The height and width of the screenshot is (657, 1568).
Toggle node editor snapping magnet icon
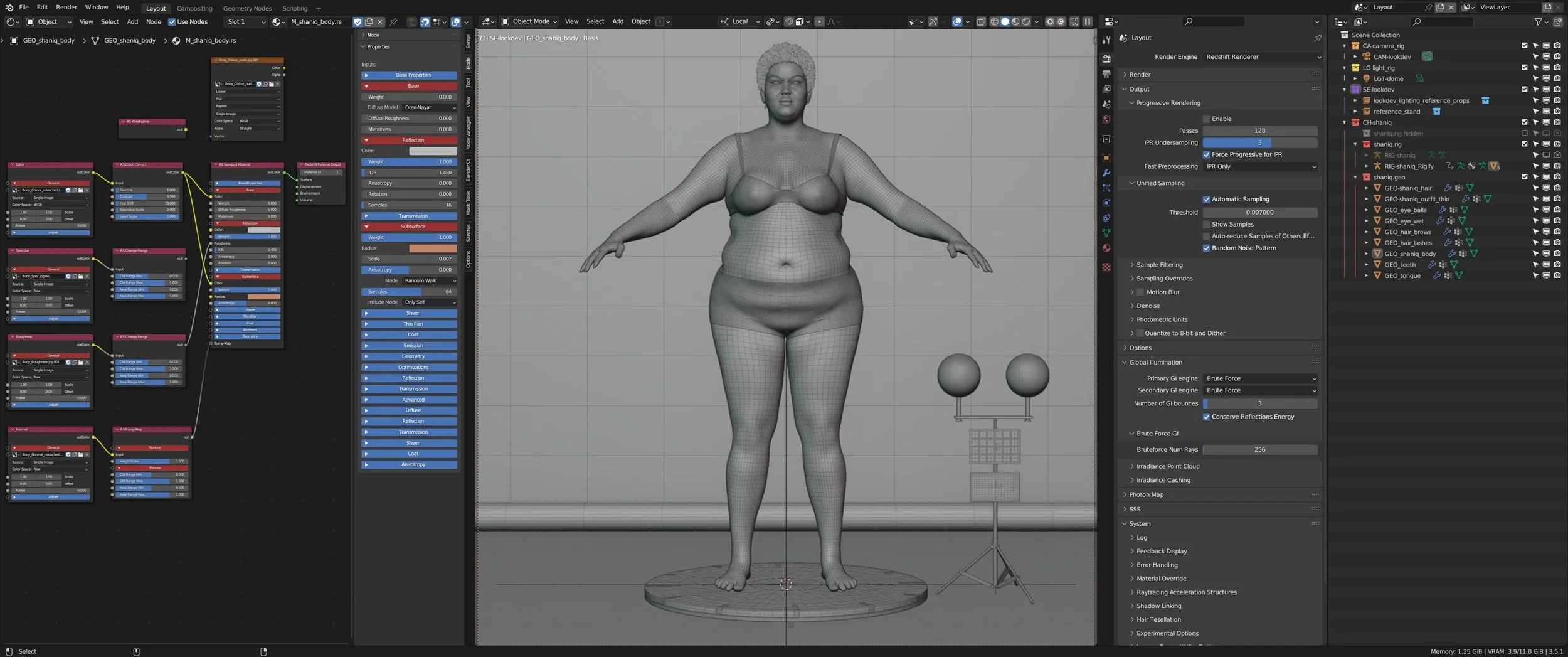pyautogui.click(x=425, y=21)
